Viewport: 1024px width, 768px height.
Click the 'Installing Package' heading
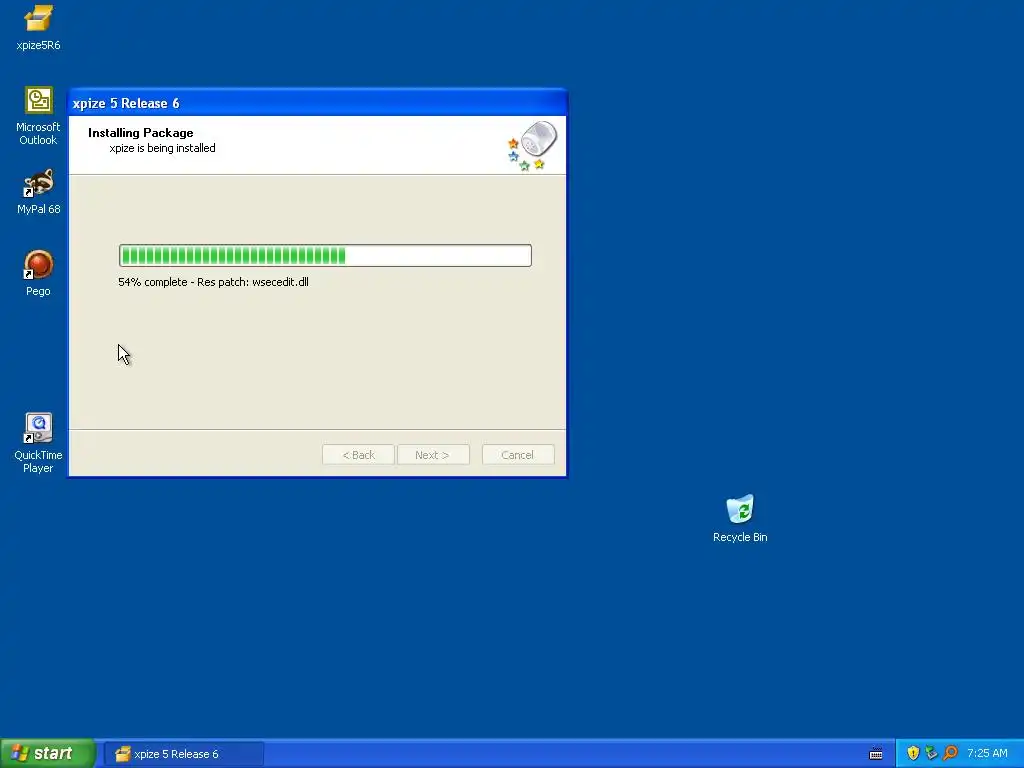click(140, 133)
